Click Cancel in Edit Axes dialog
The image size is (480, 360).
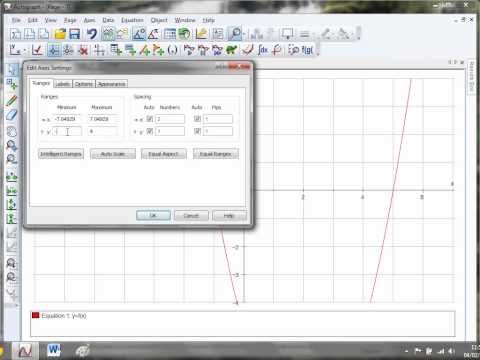click(x=191, y=215)
